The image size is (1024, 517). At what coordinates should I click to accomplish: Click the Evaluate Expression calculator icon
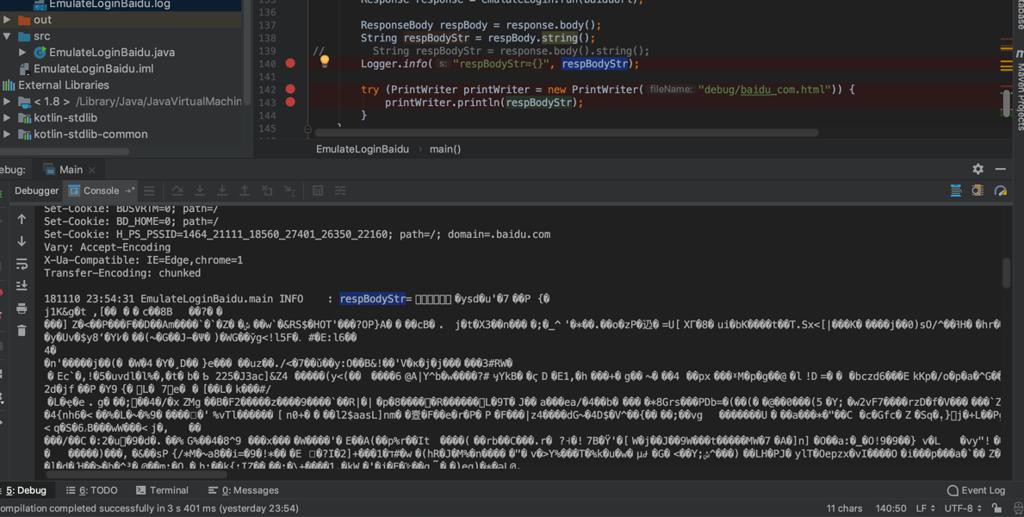pos(317,191)
